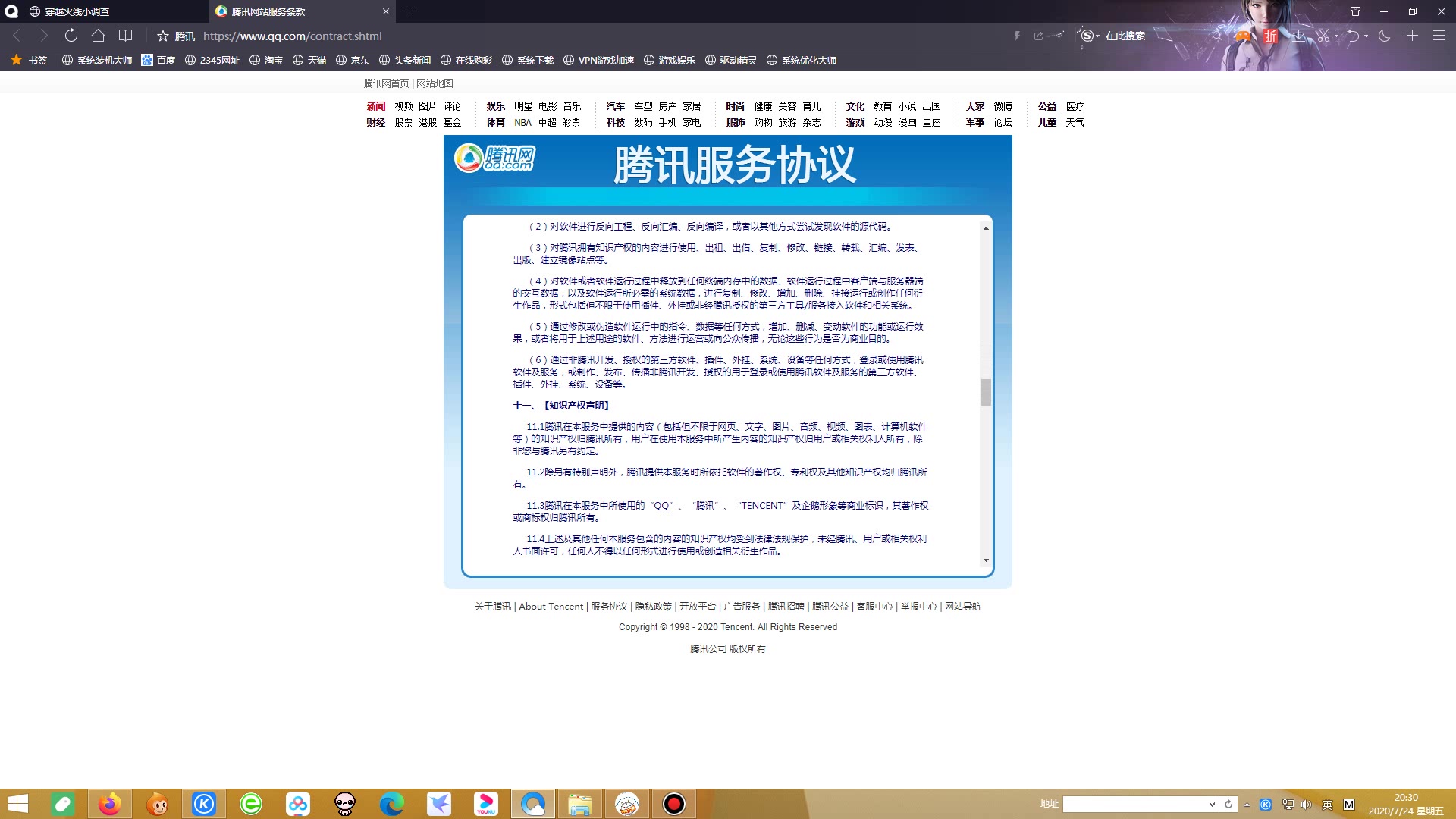Open the volume speaker tray icon

[x=1306, y=805]
